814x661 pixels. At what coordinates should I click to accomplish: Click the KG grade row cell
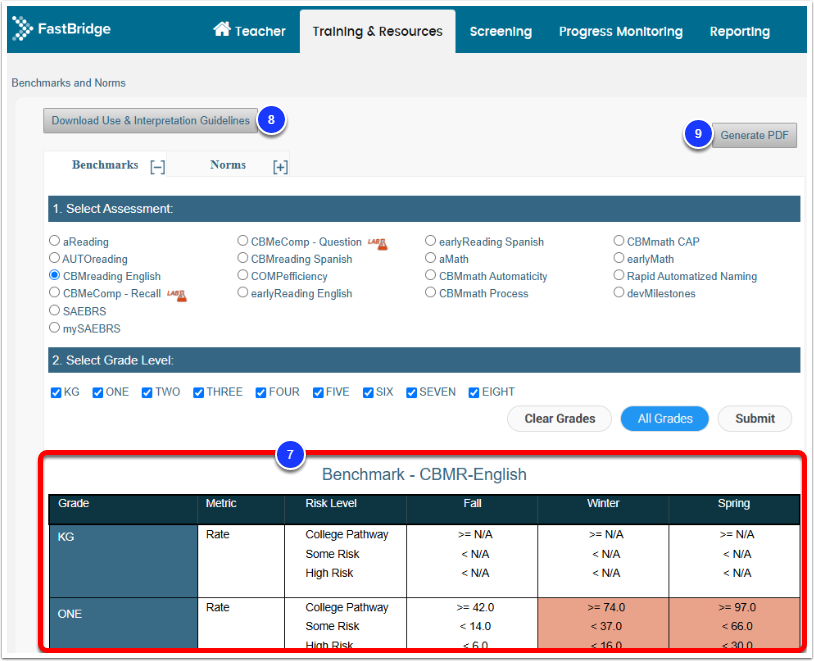(x=123, y=561)
